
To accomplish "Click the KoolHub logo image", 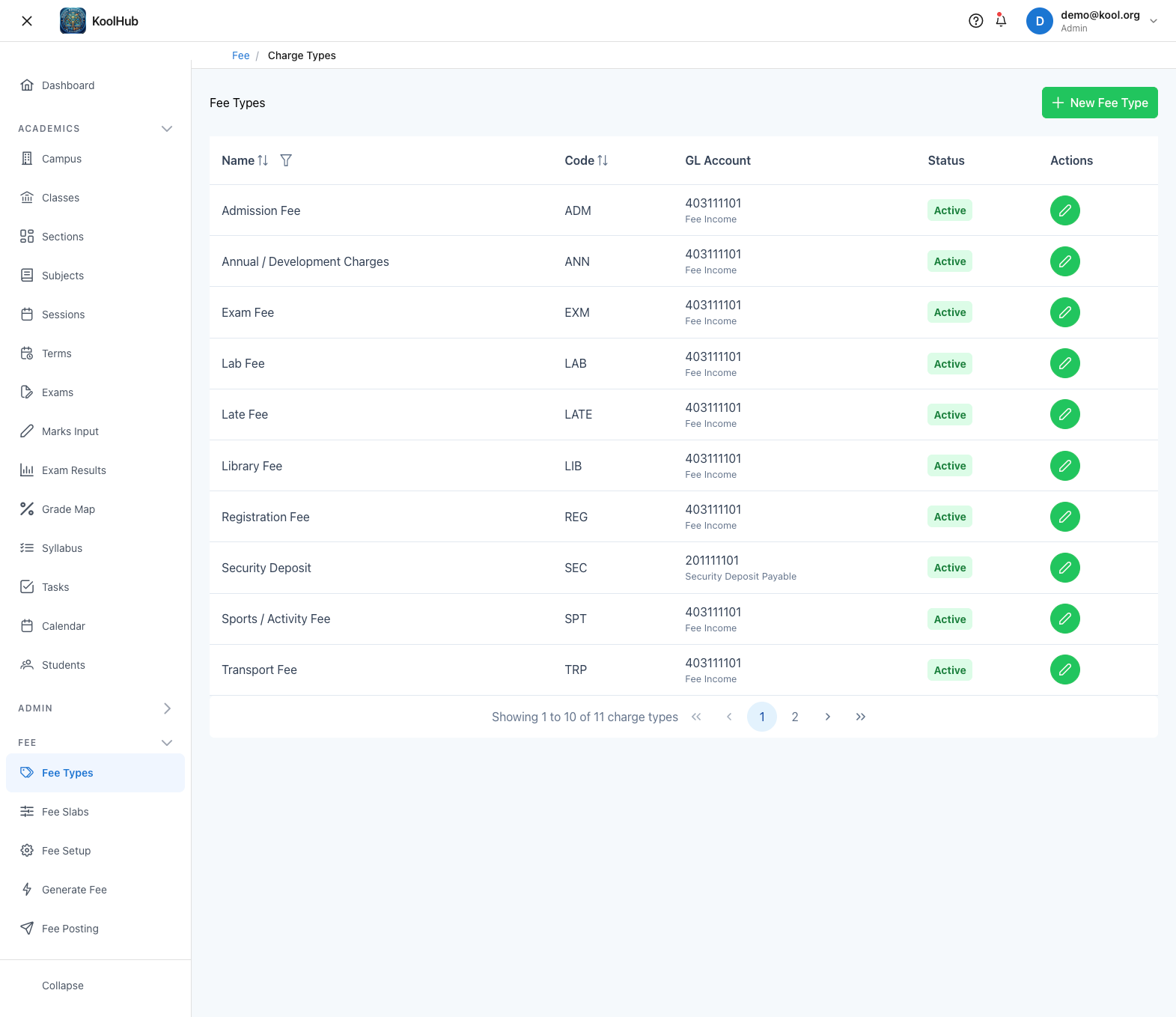I will [x=73, y=21].
